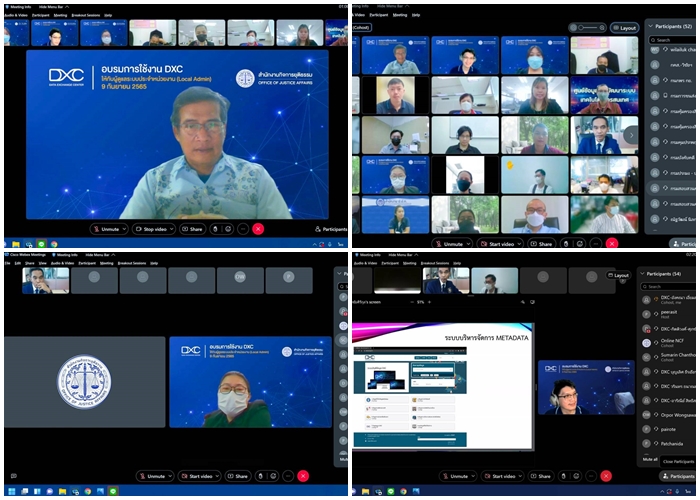700x500 pixels.
Task: Open View menu in Cisco Webex Meetings window
Action: click(x=42, y=263)
